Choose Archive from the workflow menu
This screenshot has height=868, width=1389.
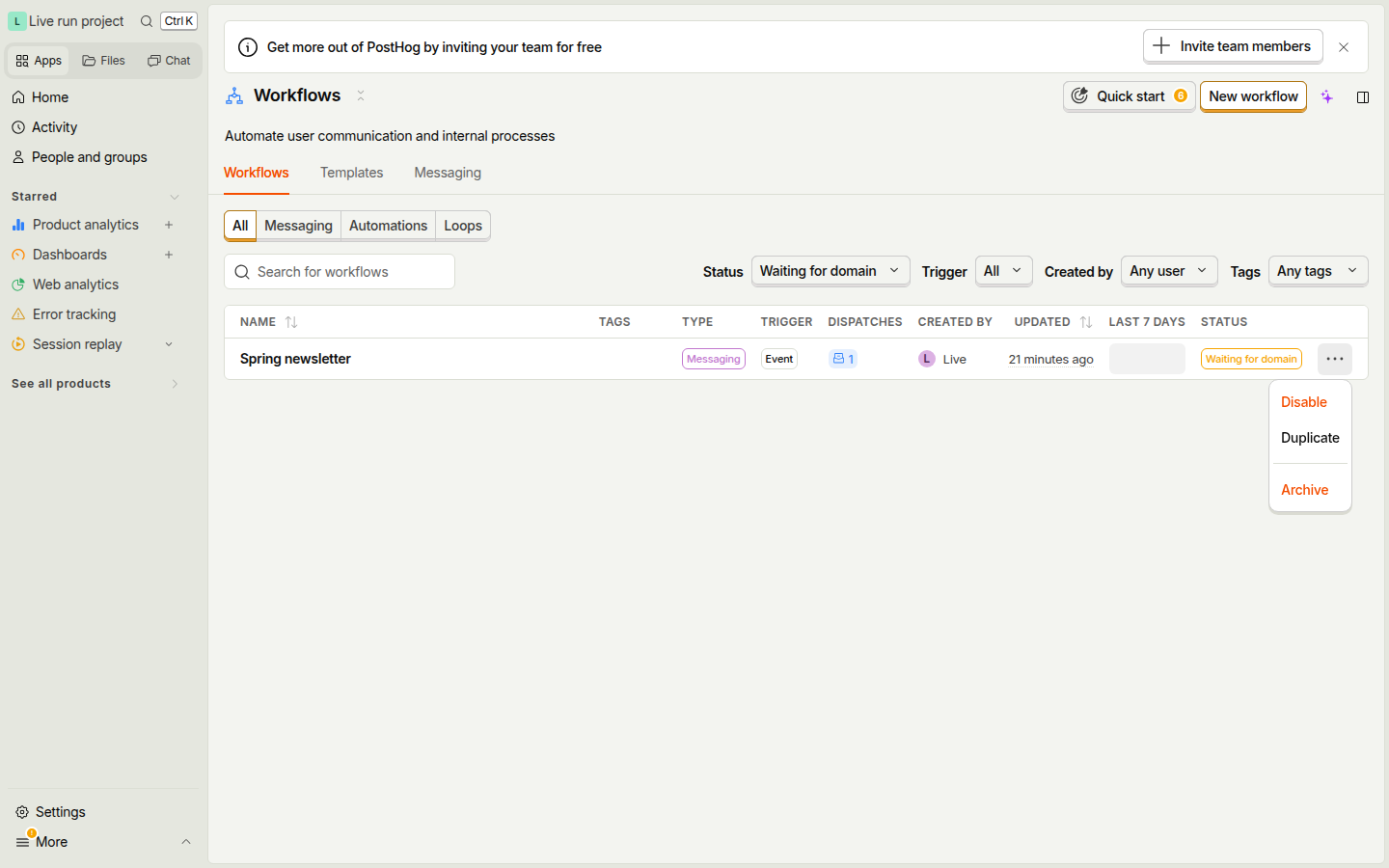pyautogui.click(x=1310, y=490)
